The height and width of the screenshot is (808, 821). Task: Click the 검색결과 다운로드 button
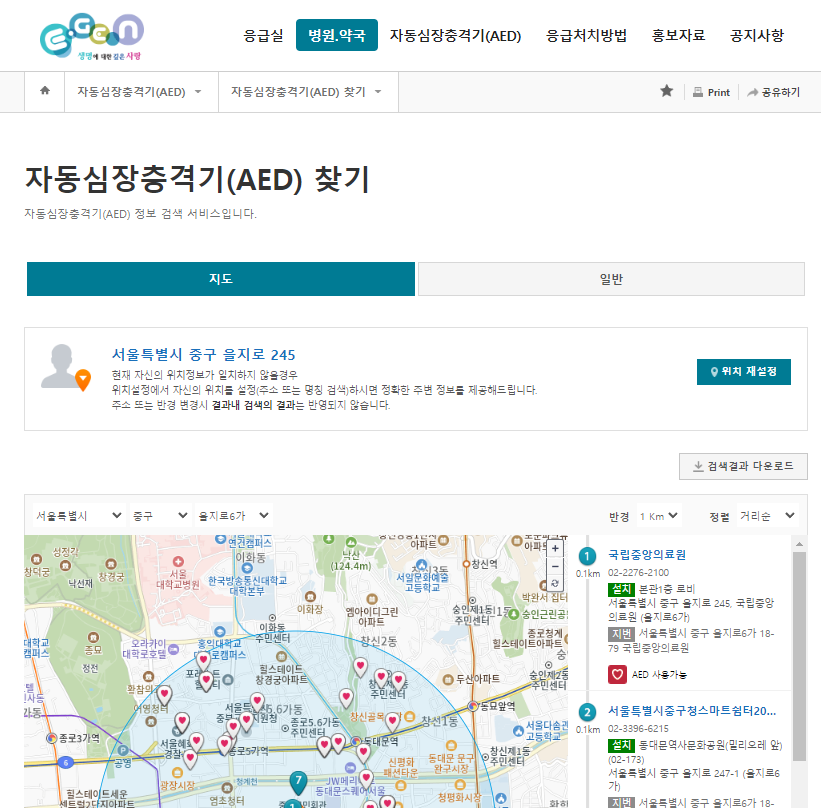pyautogui.click(x=743, y=466)
